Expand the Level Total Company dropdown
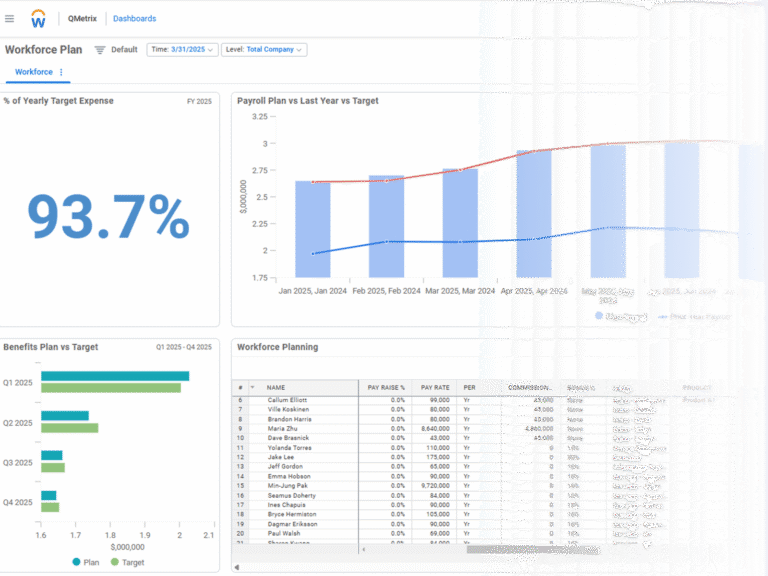The height and width of the screenshot is (576, 768). point(264,49)
